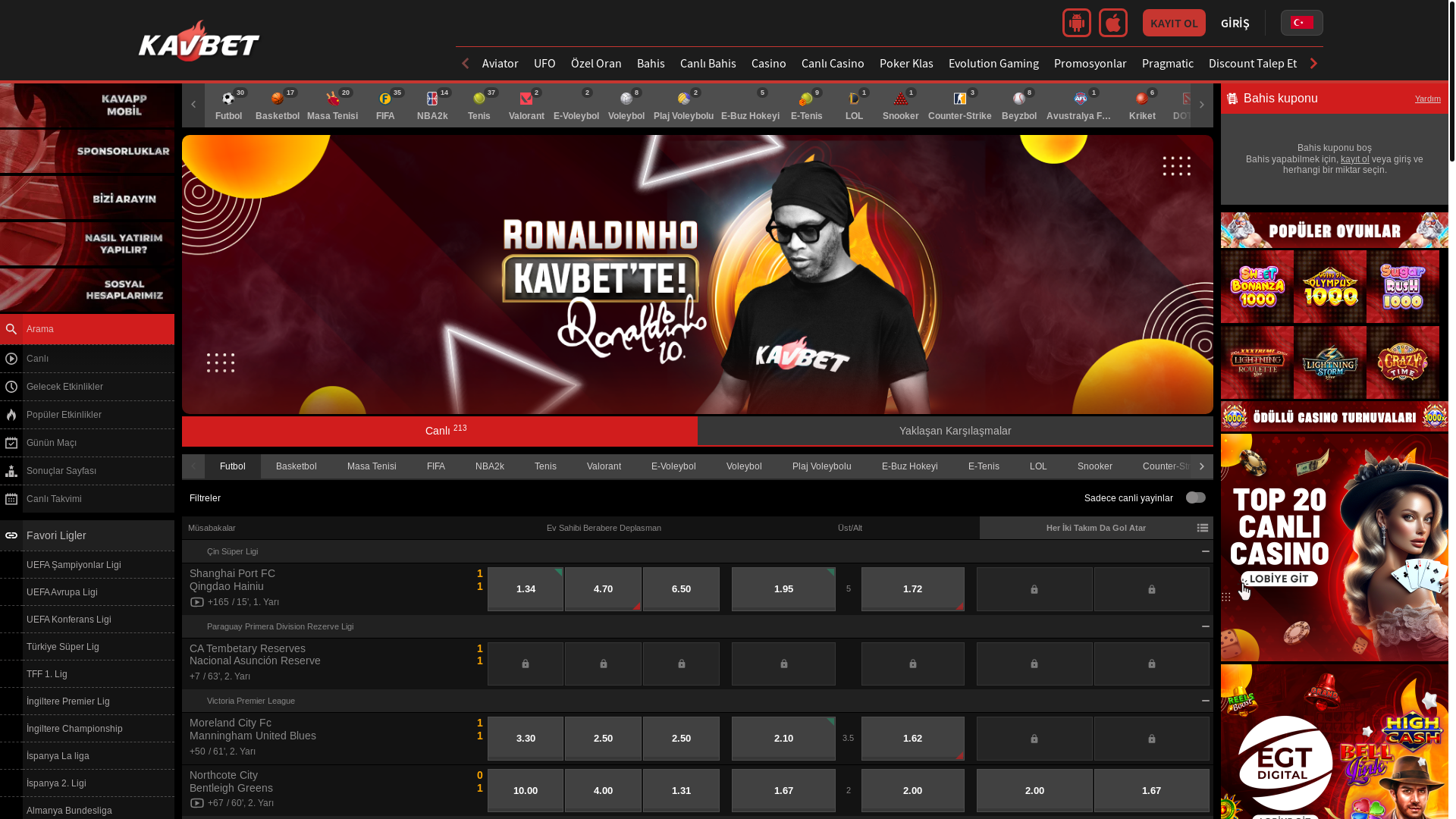The height and width of the screenshot is (819, 1456).
Task: Collapse the Paraguay Primera Division Rezerve Ligi section
Action: (x=1206, y=626)
